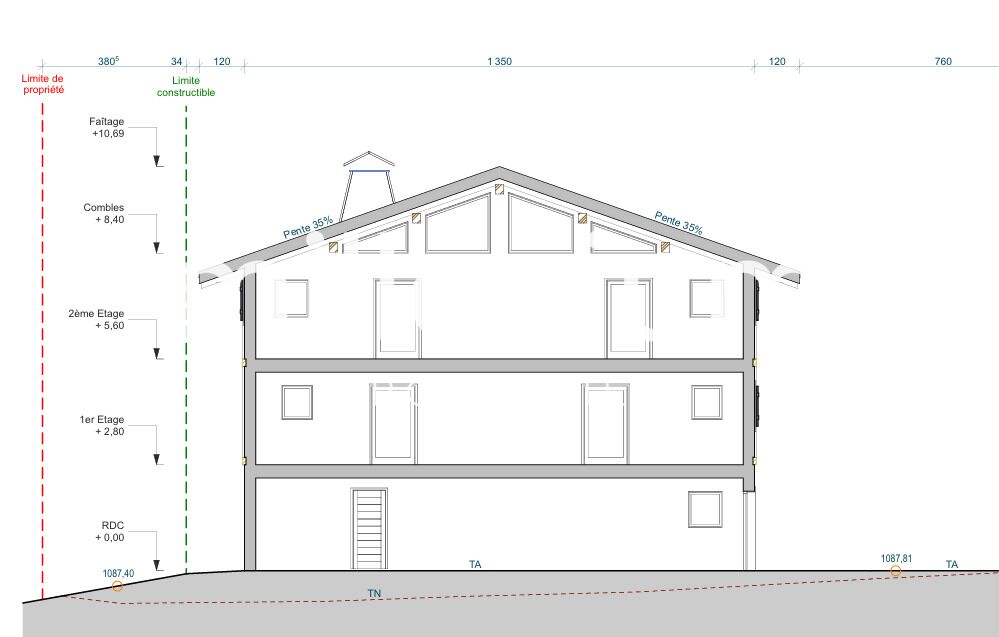This screenshot has height=637, width=999.
Task: Click the Faîtage level arrow marker
Action: pos(157,160)
